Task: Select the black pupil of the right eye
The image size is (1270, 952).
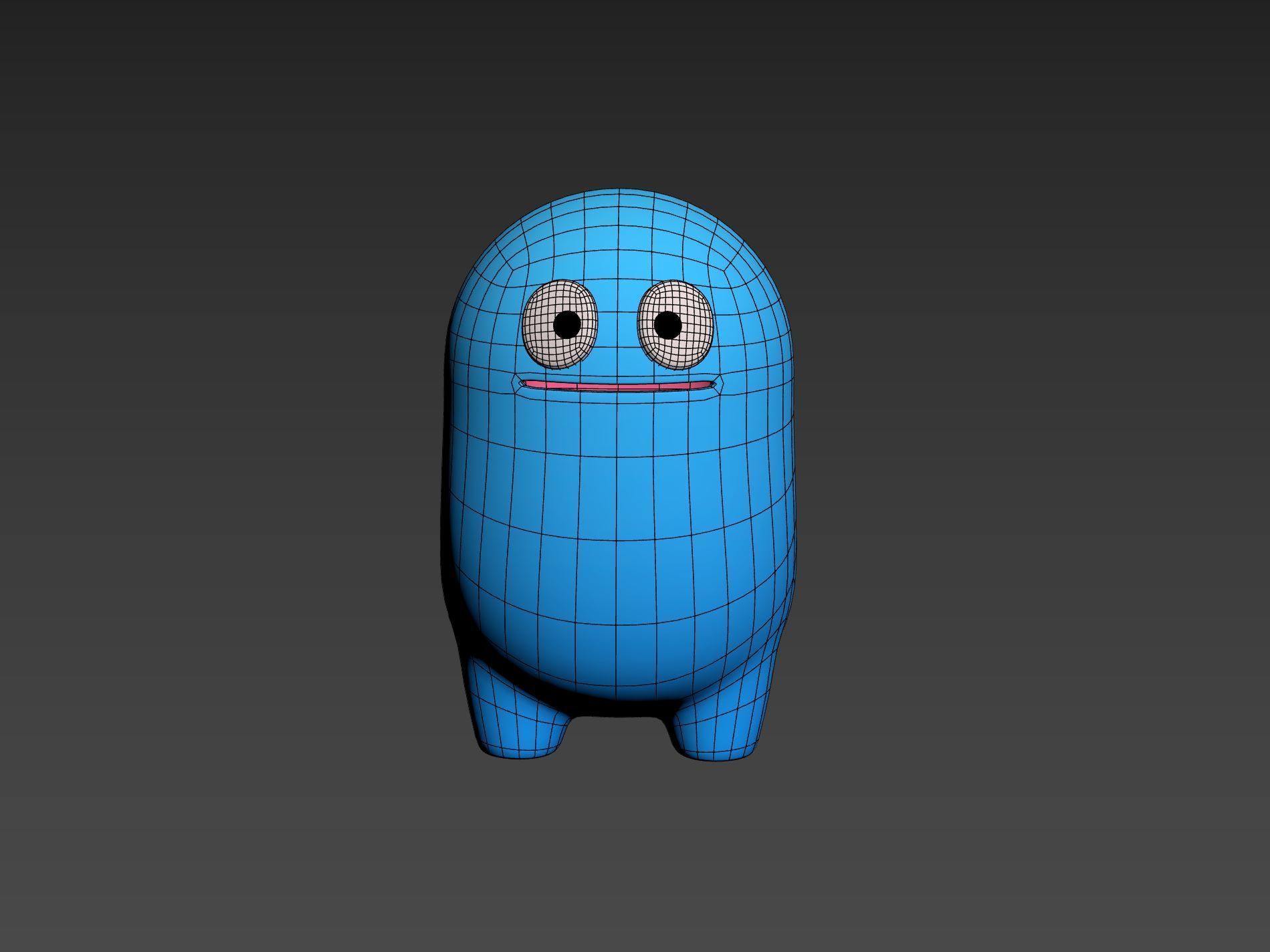Action: (x=667, y=325)
